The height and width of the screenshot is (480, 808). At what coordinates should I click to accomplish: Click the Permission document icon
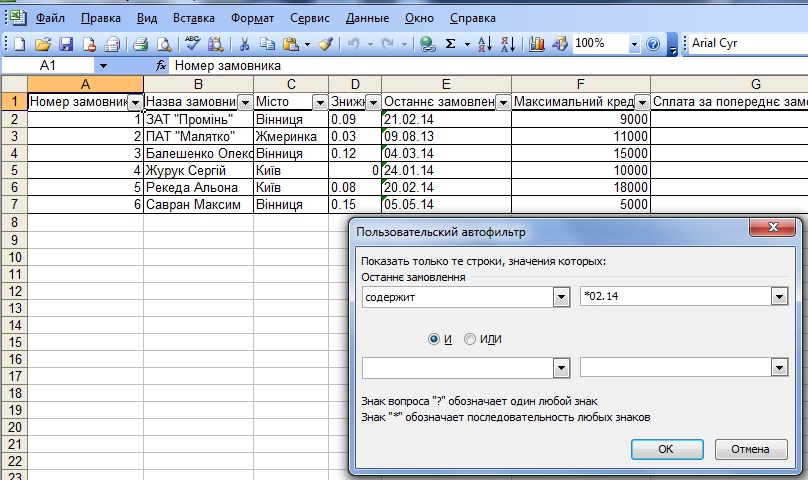89,44
